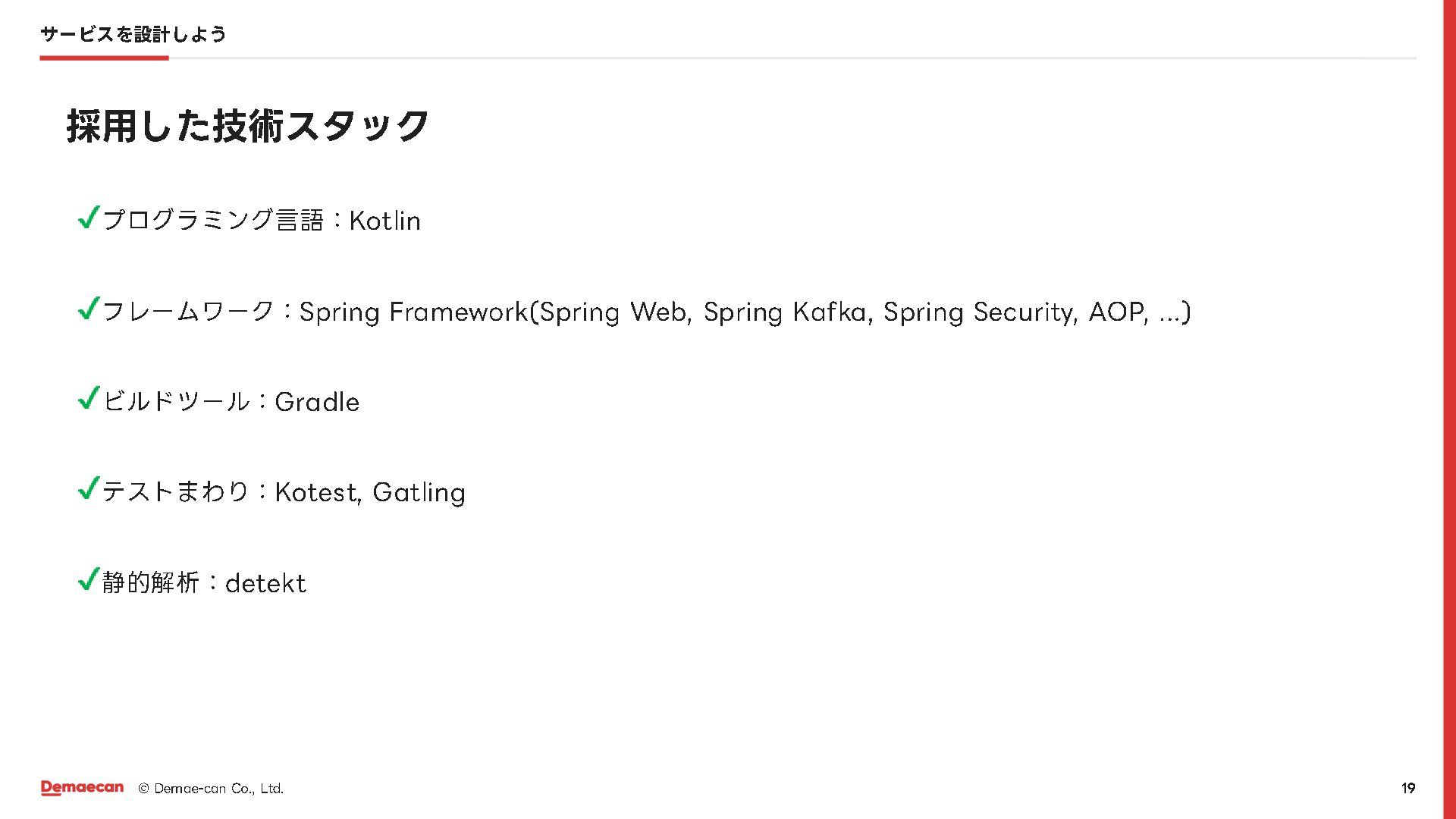Screen dimensions: 1456x819
Task: Select the section header サービスを設計しよう
Action: tap(133, 34)
